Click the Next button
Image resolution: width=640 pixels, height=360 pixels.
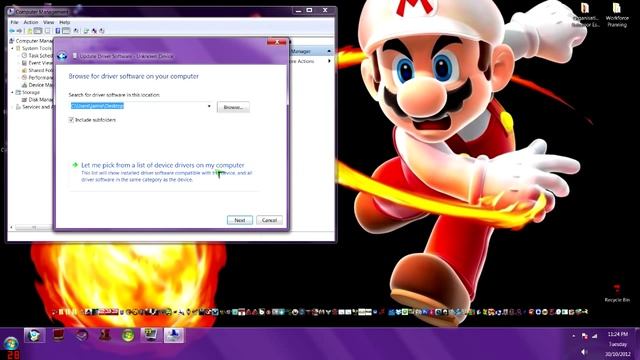(240, 220)
